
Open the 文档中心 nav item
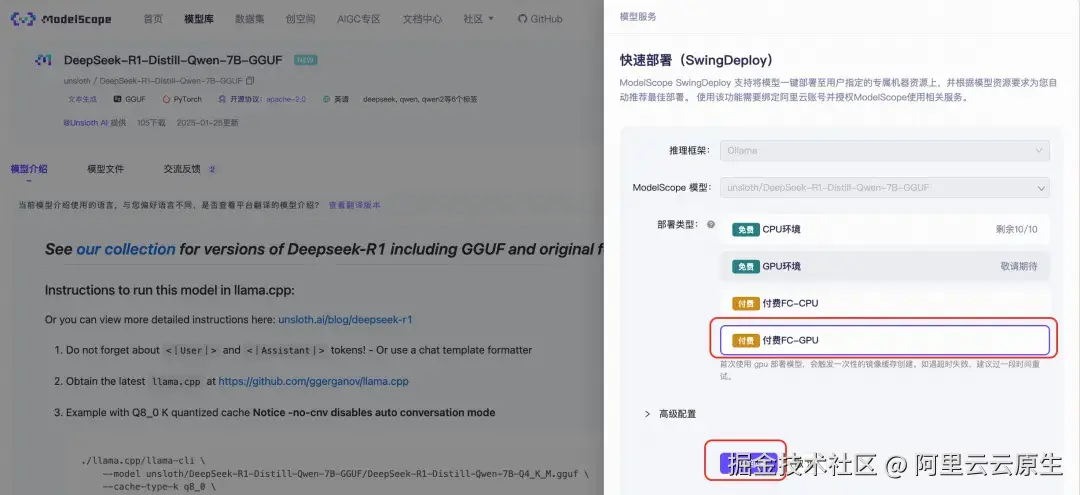click(422, 19)
